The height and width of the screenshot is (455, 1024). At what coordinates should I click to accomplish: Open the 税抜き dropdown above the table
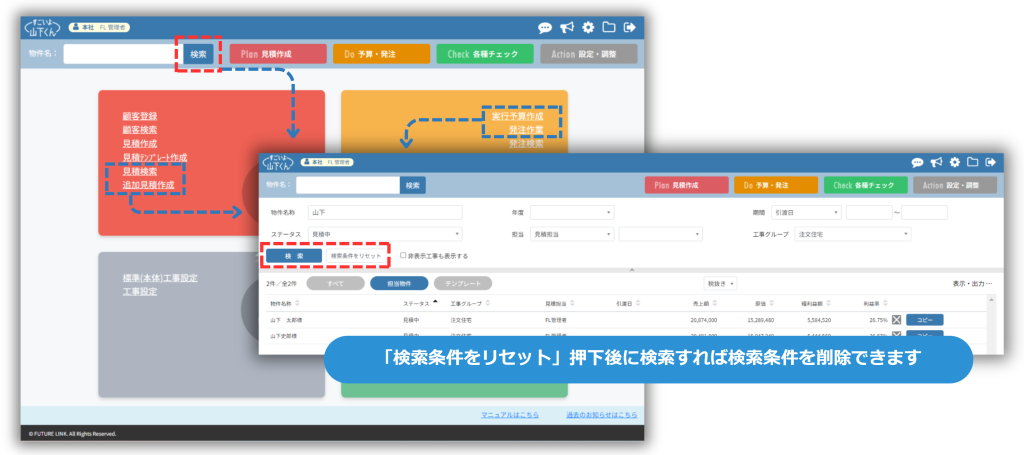[721, 284]
